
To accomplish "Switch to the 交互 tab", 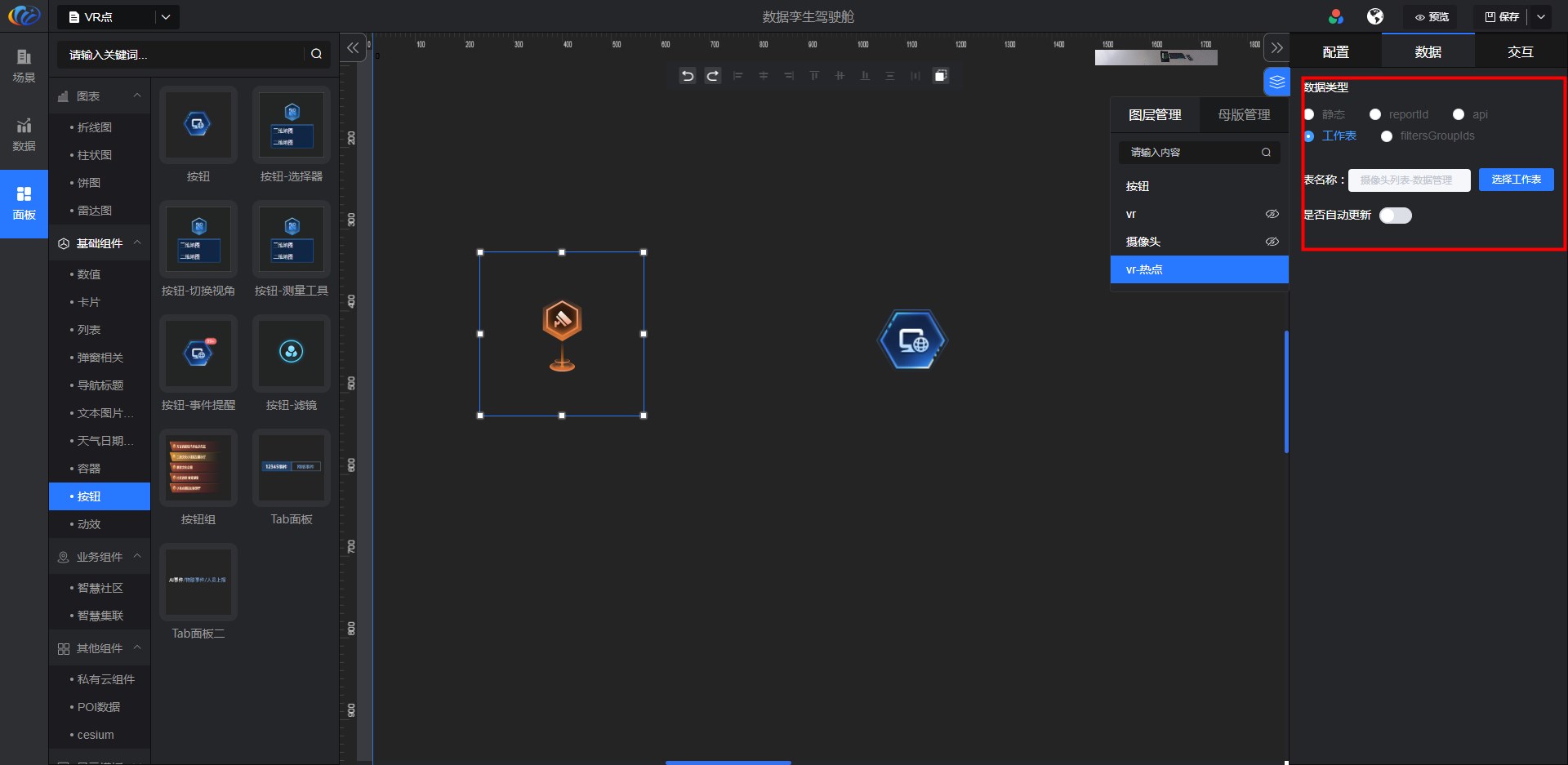I will (x=1520, y=52).
